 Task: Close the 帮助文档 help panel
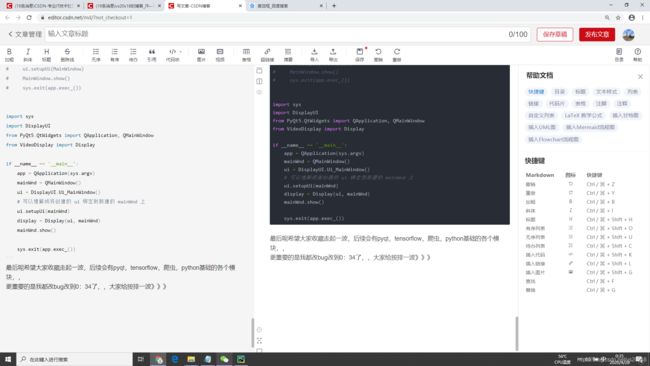pyautogui.click(x=640, y=77)
